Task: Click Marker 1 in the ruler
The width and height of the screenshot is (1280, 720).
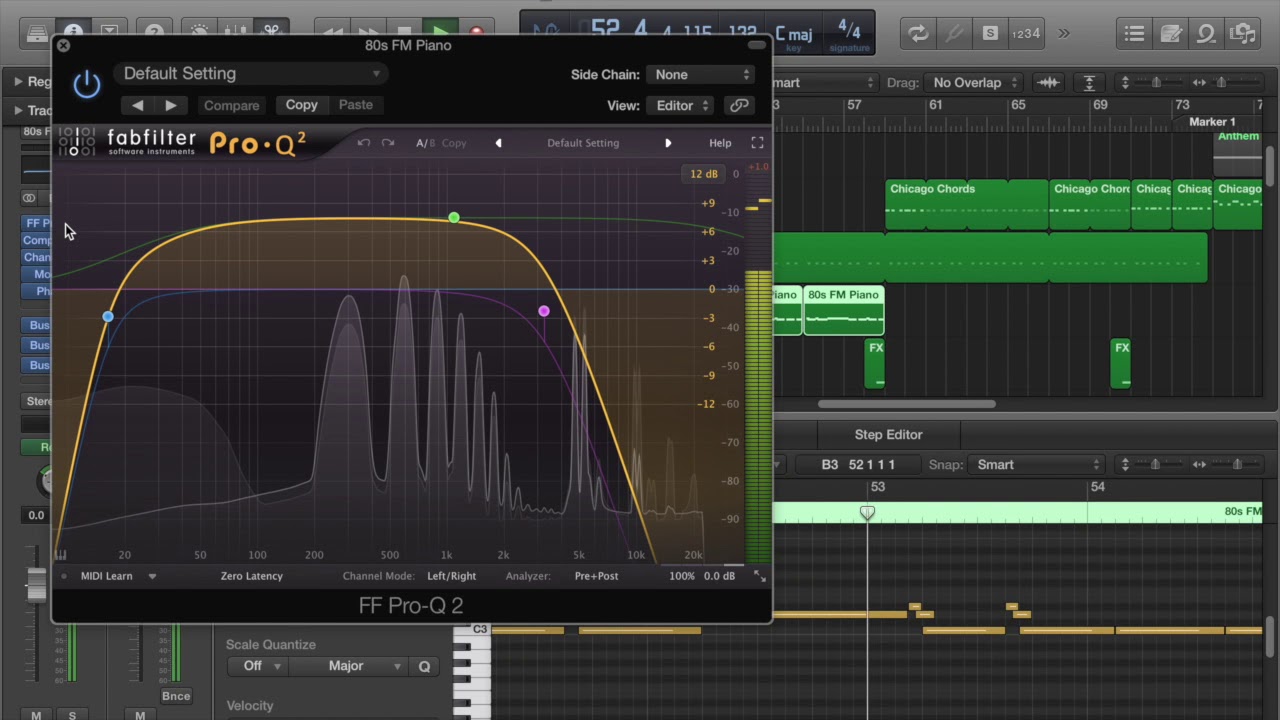Action: (x=1211, y=122)
